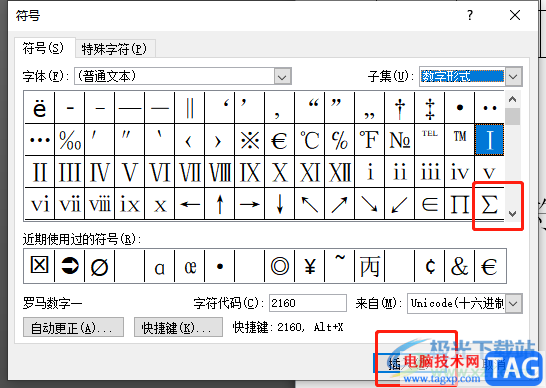Choose the left arrow ← symbol
The width and height of the screenshot is (546, 388).
(x=189, y=204)
